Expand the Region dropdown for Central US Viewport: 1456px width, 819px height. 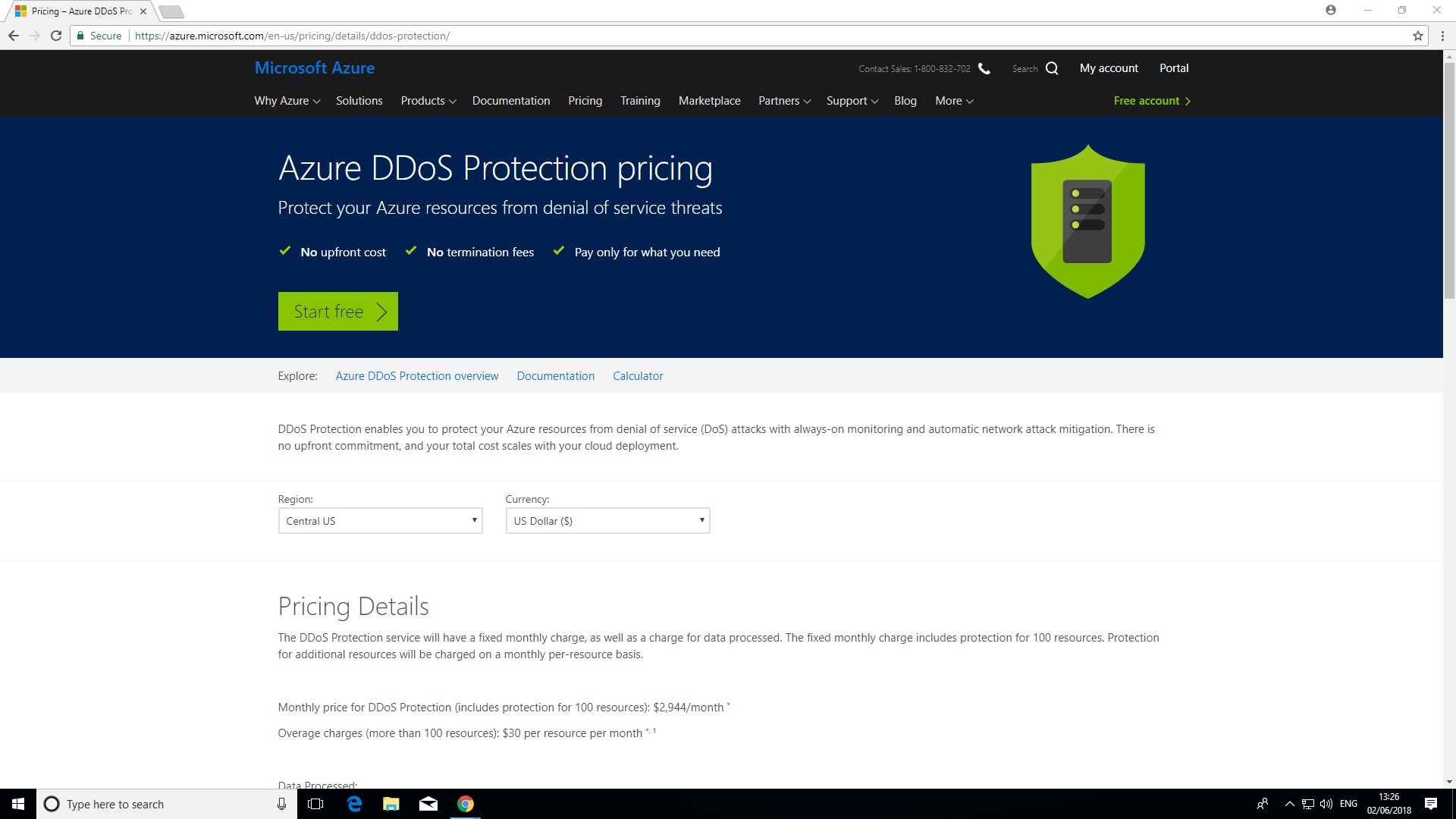click(380, 520)
